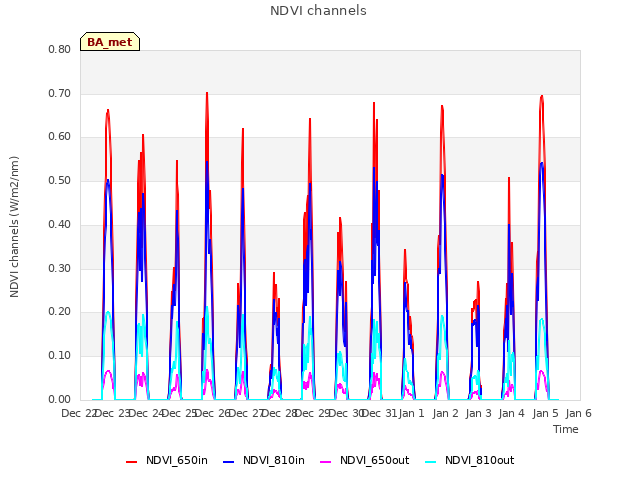Click the Jan 5 x-axis date label

pos(545,413)
